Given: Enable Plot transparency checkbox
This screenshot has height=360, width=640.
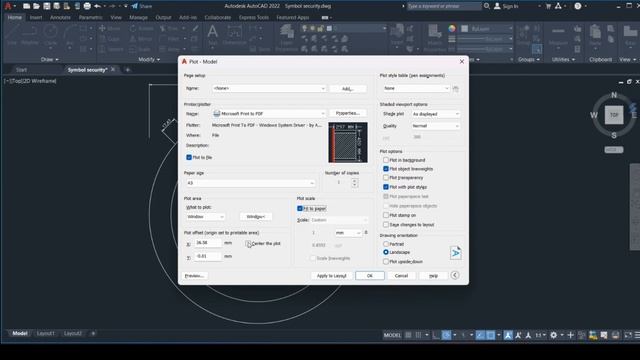Looking at the screenshot, I should pyautogui.click(x=386, y=178).
